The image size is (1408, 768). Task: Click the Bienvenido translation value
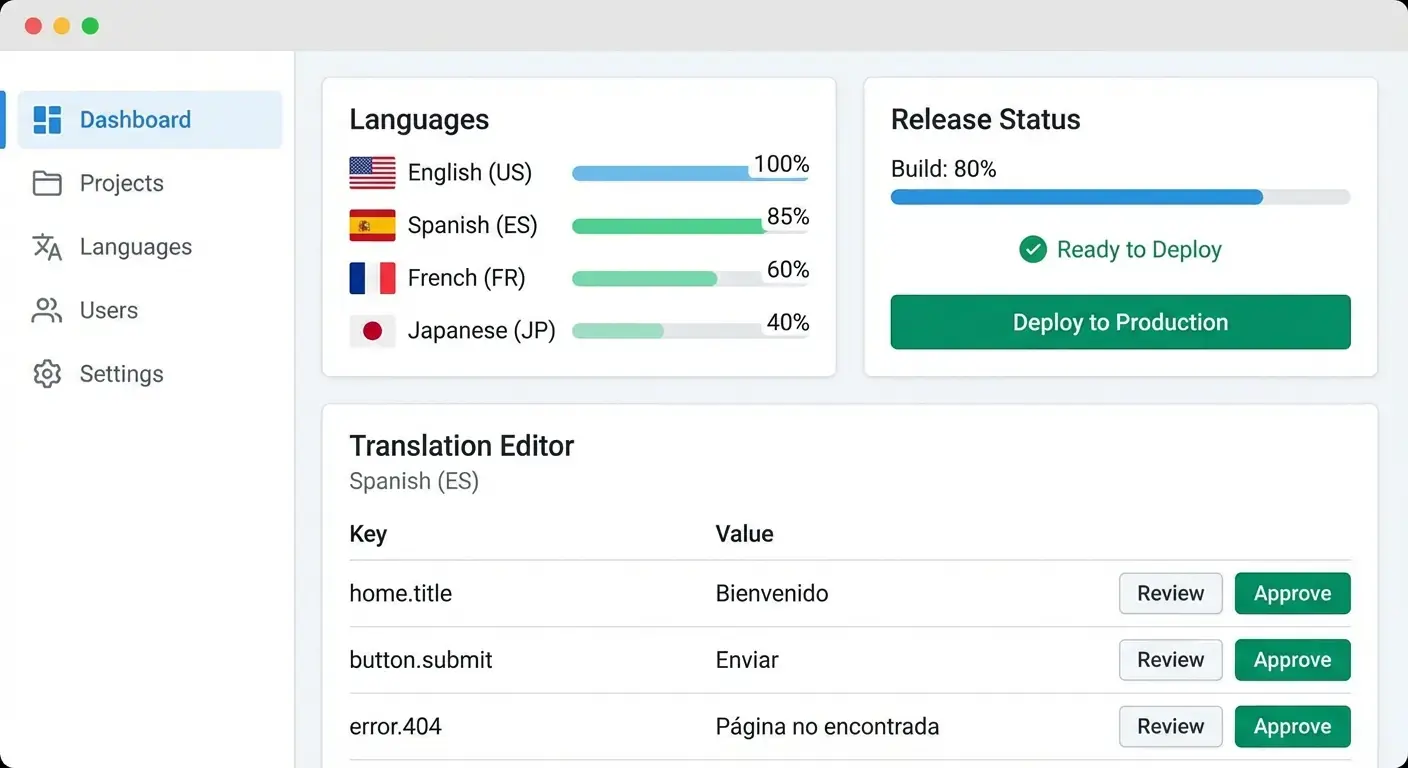pos(771,593)
